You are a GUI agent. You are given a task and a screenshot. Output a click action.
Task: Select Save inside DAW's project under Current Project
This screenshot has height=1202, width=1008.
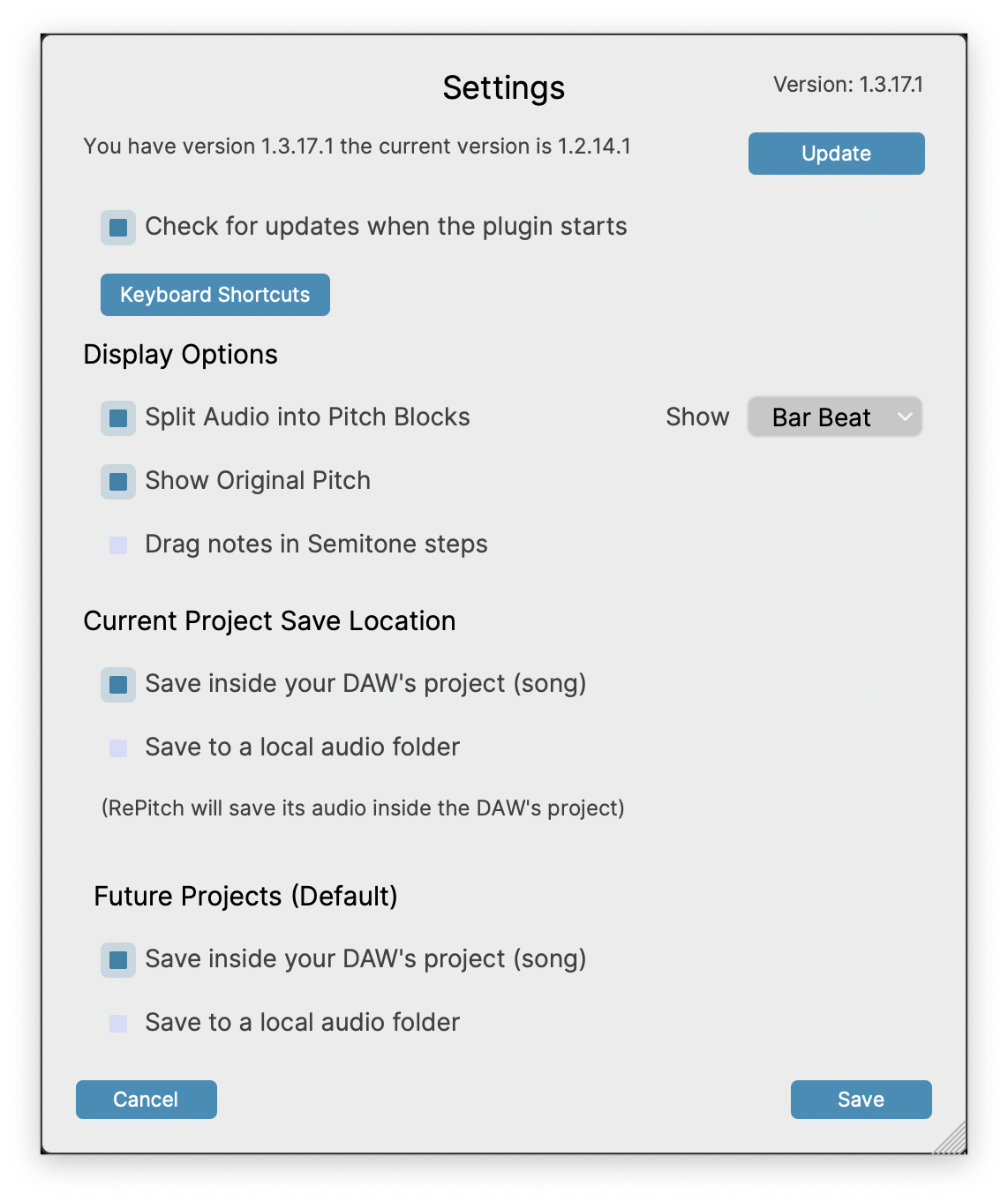[118, 685]
